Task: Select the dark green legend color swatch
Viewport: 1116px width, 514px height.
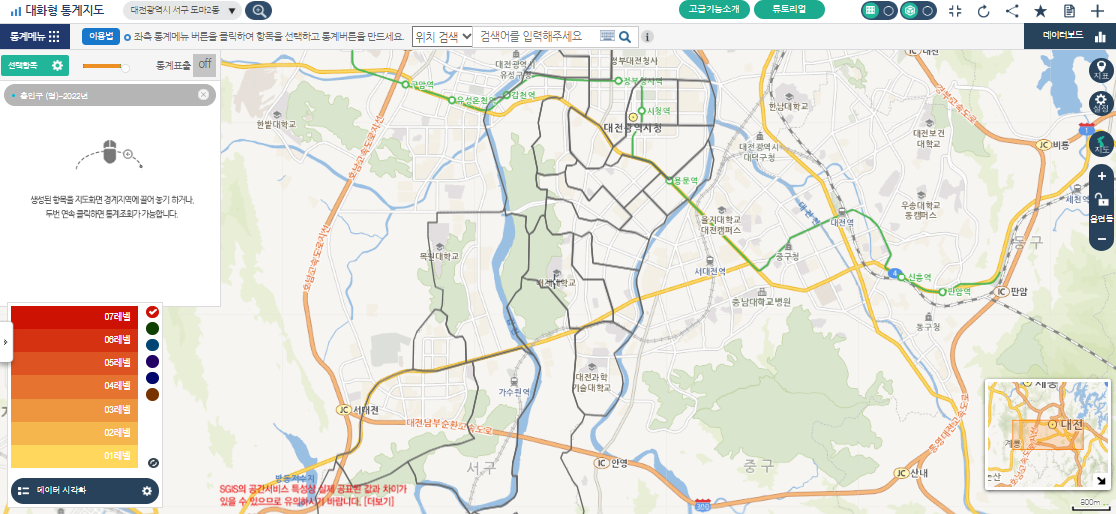Action: point(152,328)
